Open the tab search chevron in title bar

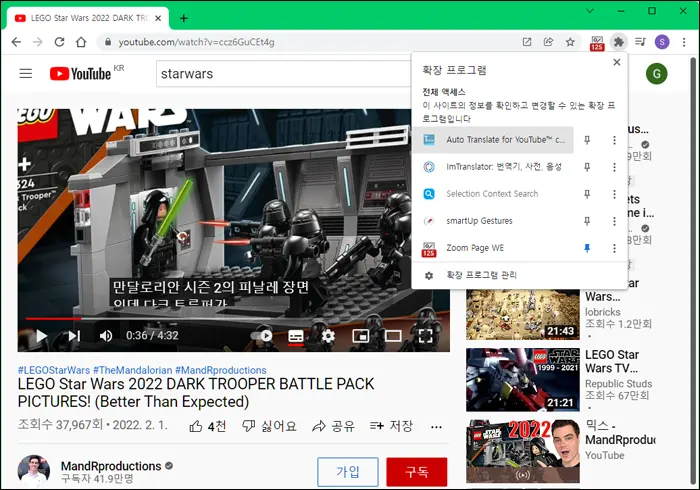pos(590,11)
